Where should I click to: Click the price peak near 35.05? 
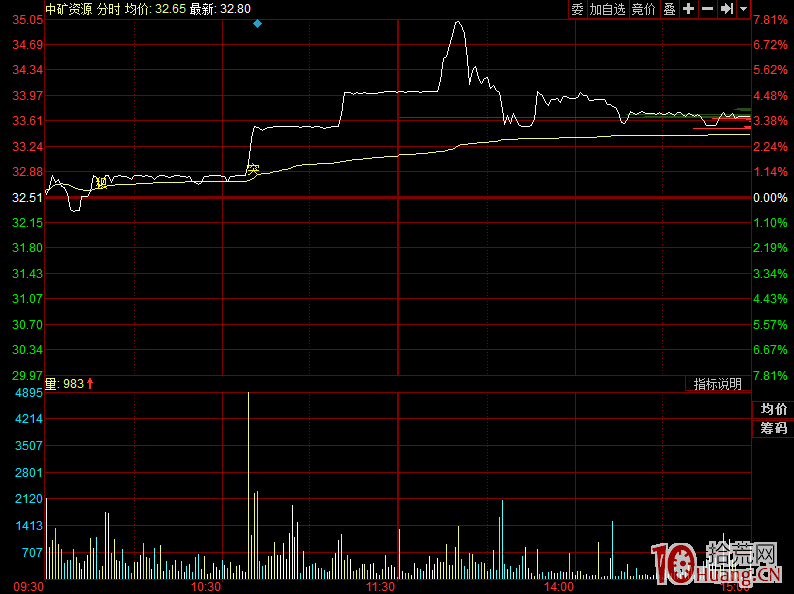tap(458, 22)
